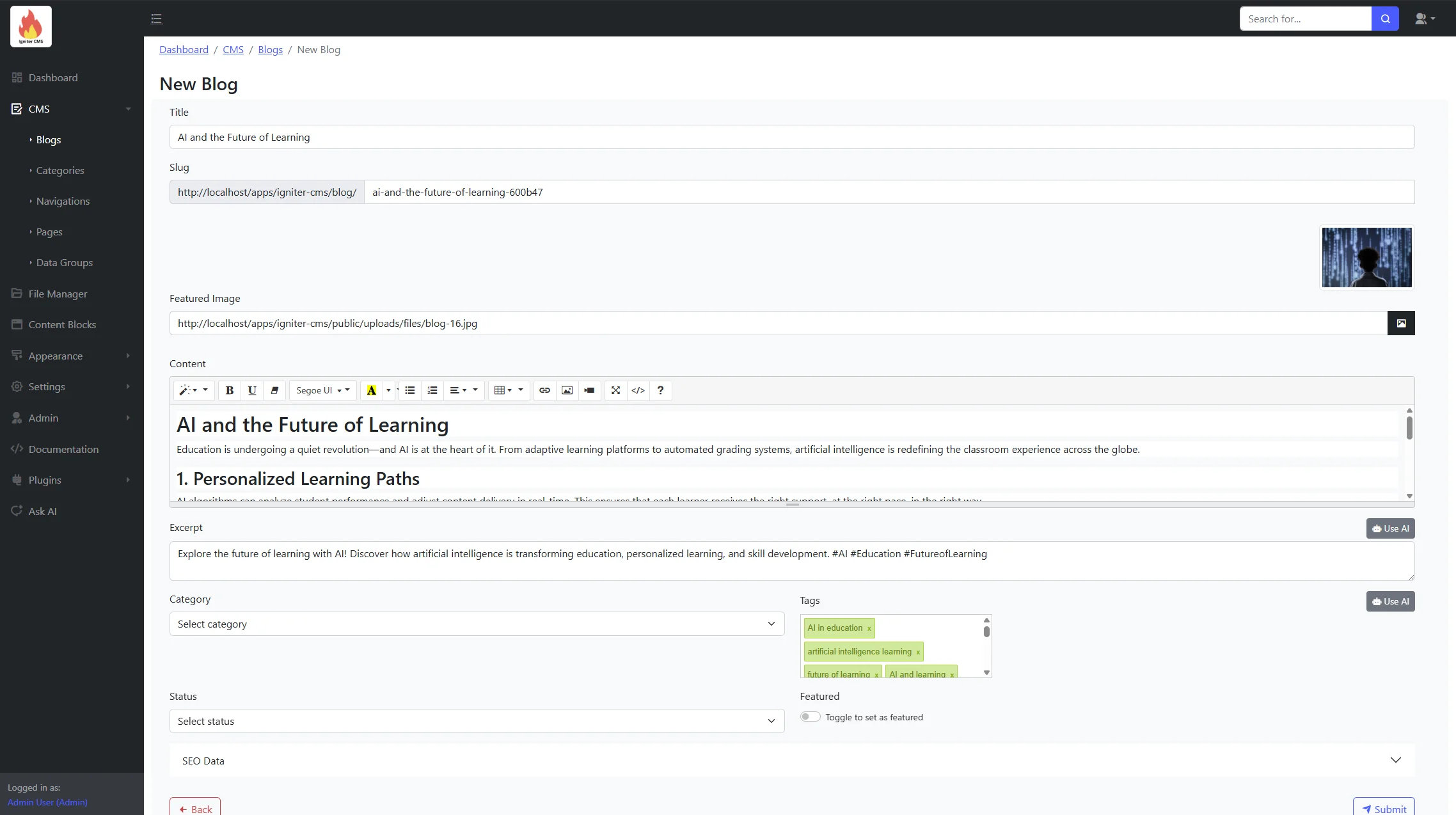Open the Select category dropdown

[476, 624]
